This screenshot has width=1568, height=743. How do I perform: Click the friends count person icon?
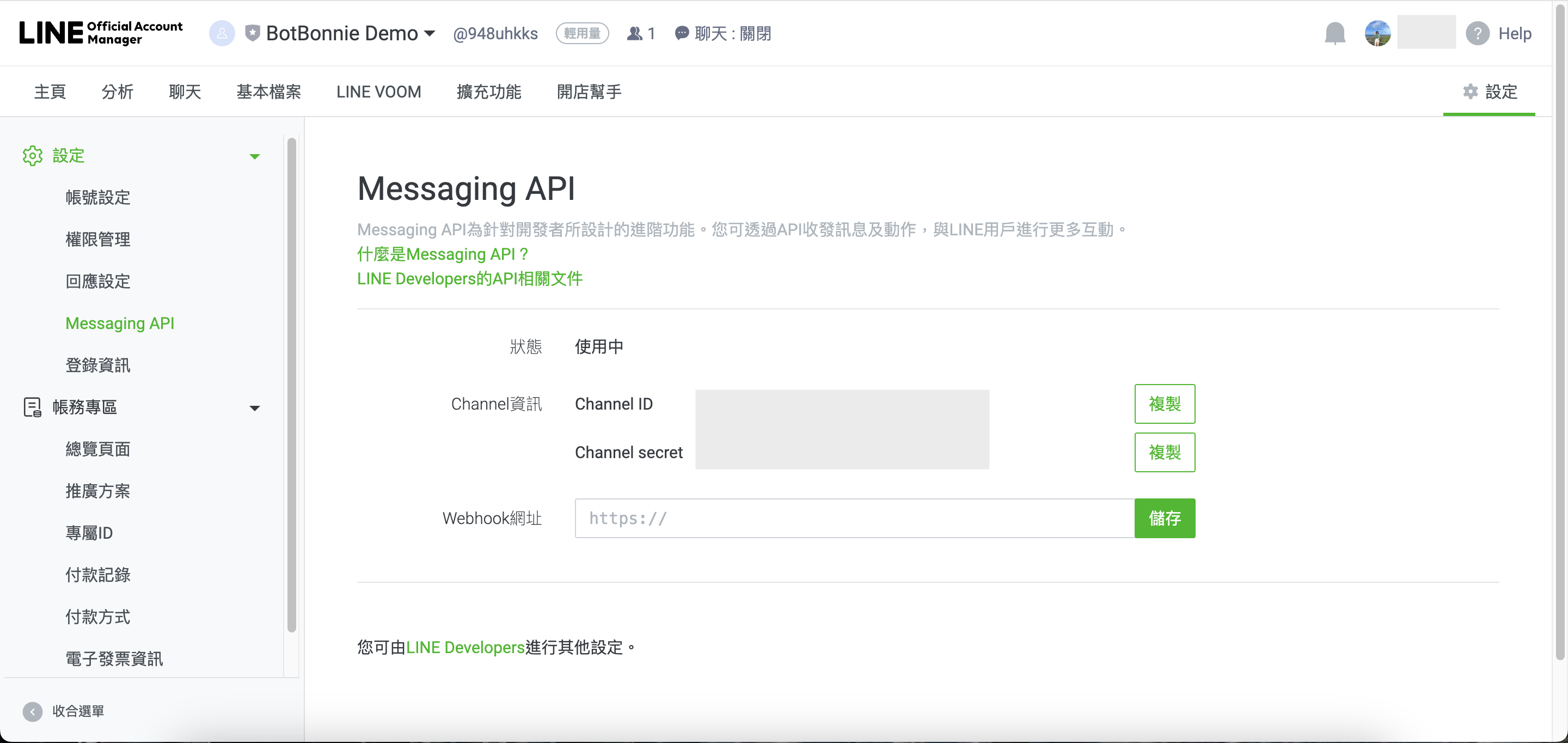634,33
